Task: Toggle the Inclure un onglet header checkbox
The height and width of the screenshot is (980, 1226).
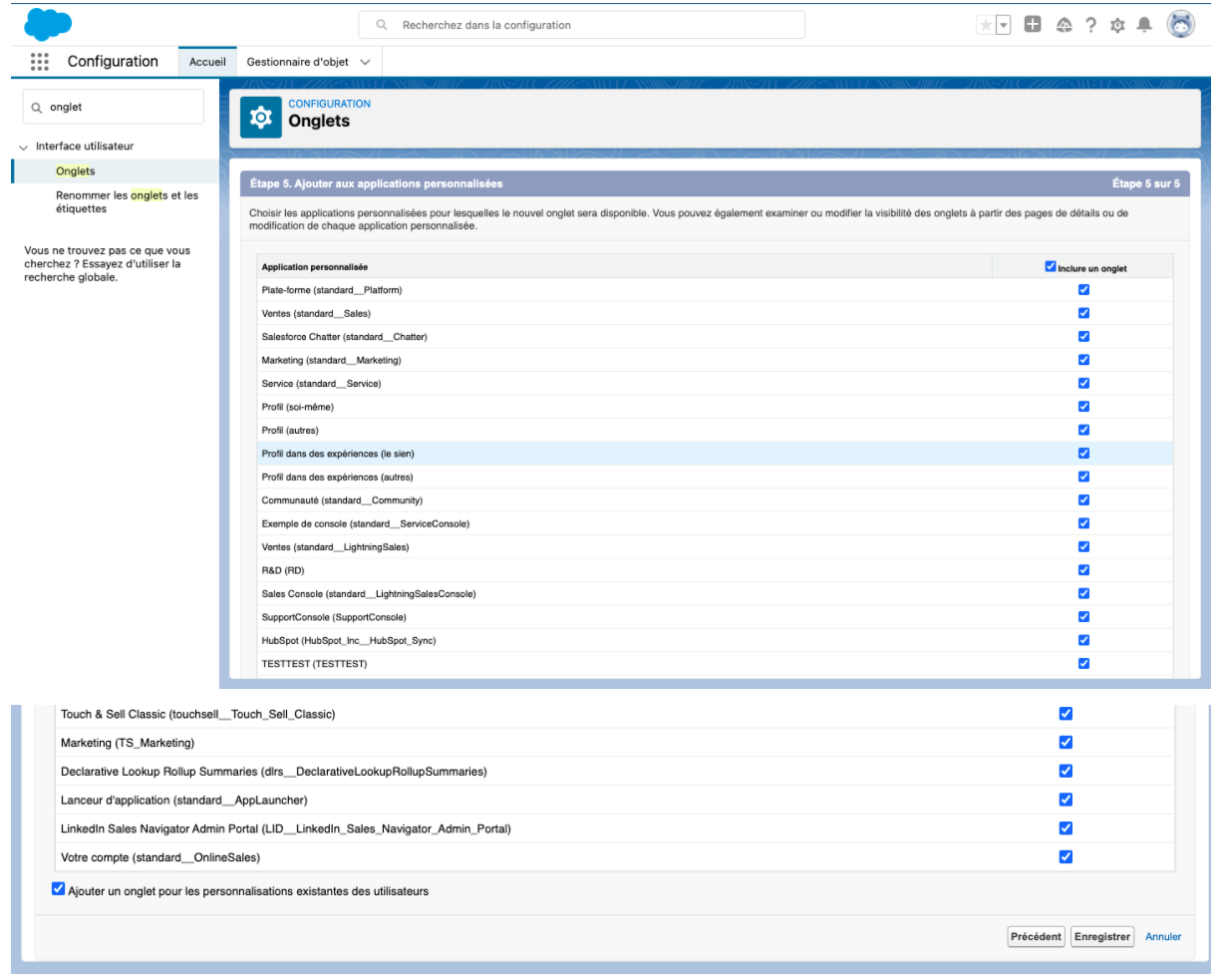Action: (1050, 266)
